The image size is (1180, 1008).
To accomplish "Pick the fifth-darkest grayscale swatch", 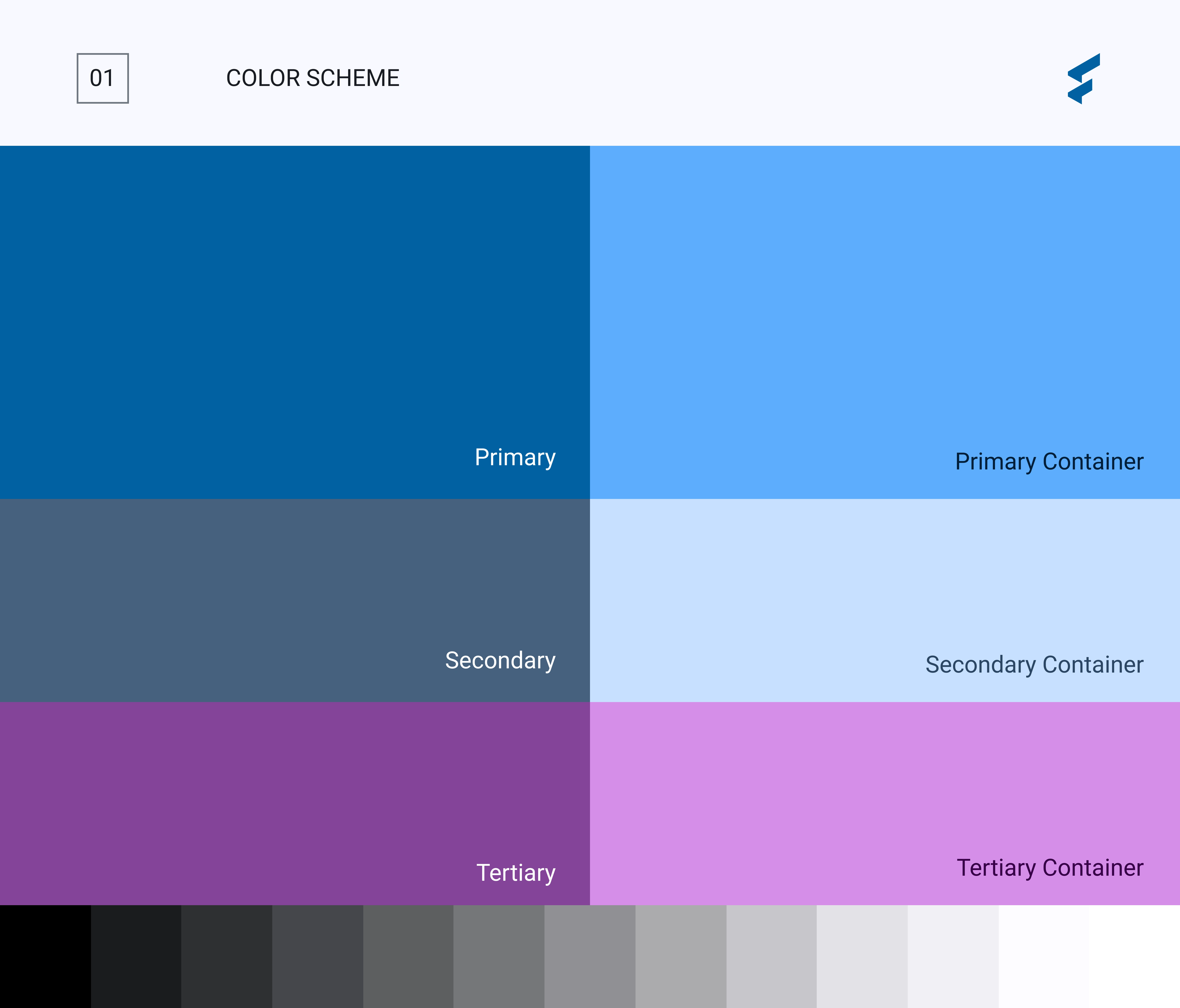I will coord(408,957).
